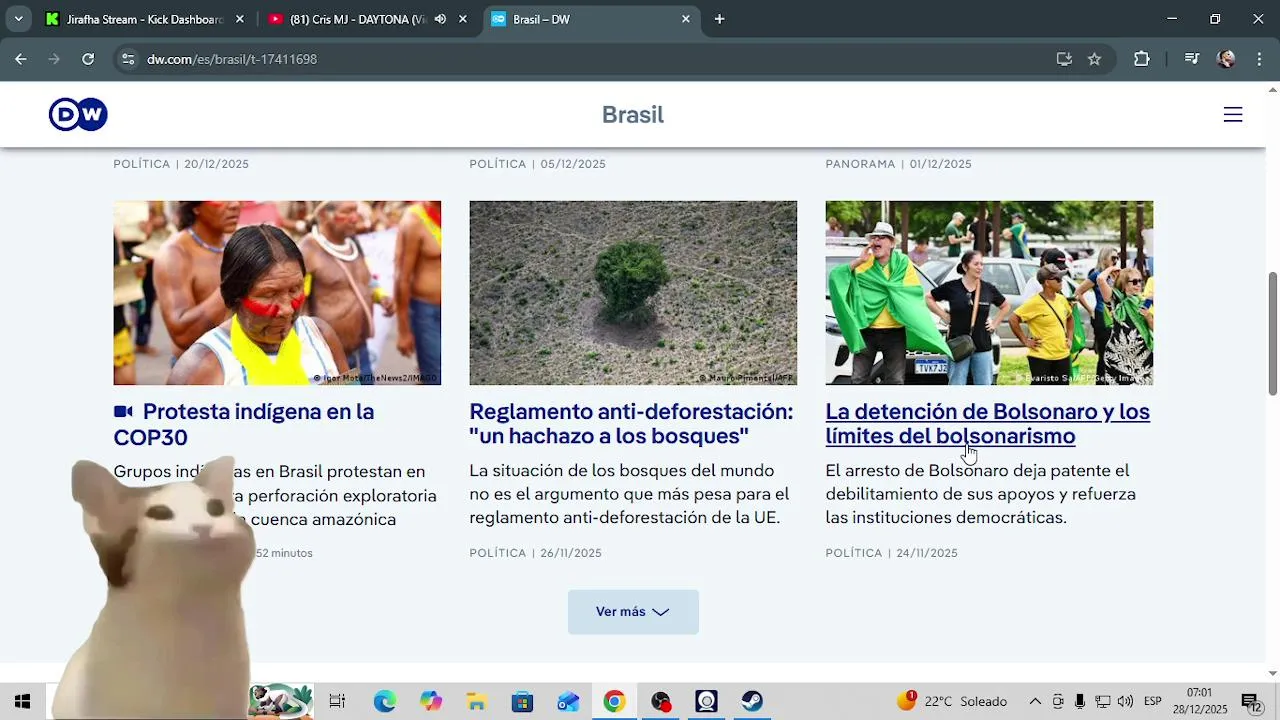This screenshot has width=1280, height=720.
Task: Select the Brasil – DW tab
Action: pyautogui.click(x=591, y=19)
